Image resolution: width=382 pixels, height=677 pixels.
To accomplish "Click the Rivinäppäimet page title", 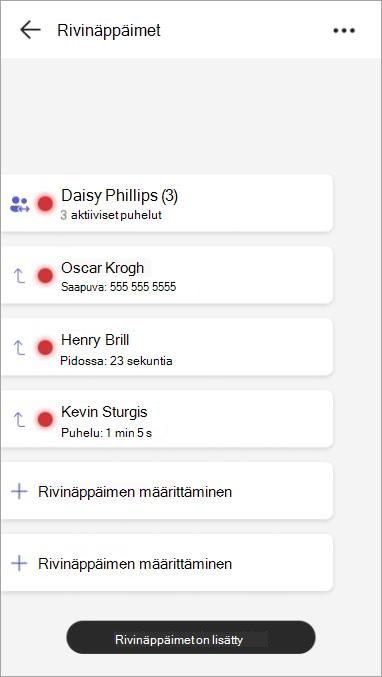I will click(x=109, y=31).
